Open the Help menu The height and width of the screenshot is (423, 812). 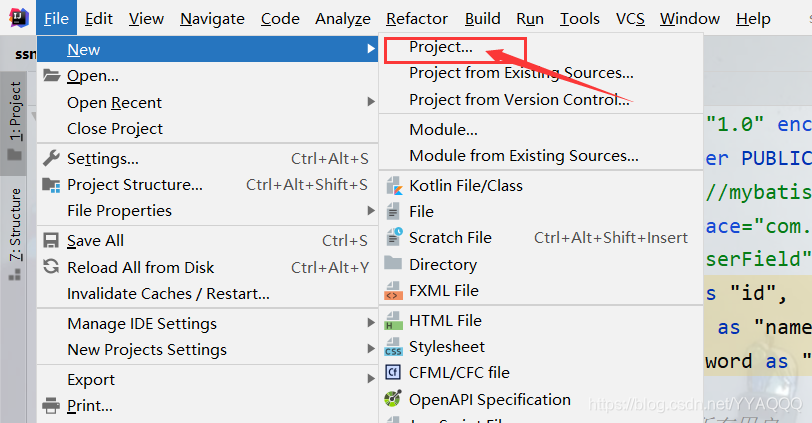pyautogui.click(x=753, y=18)
